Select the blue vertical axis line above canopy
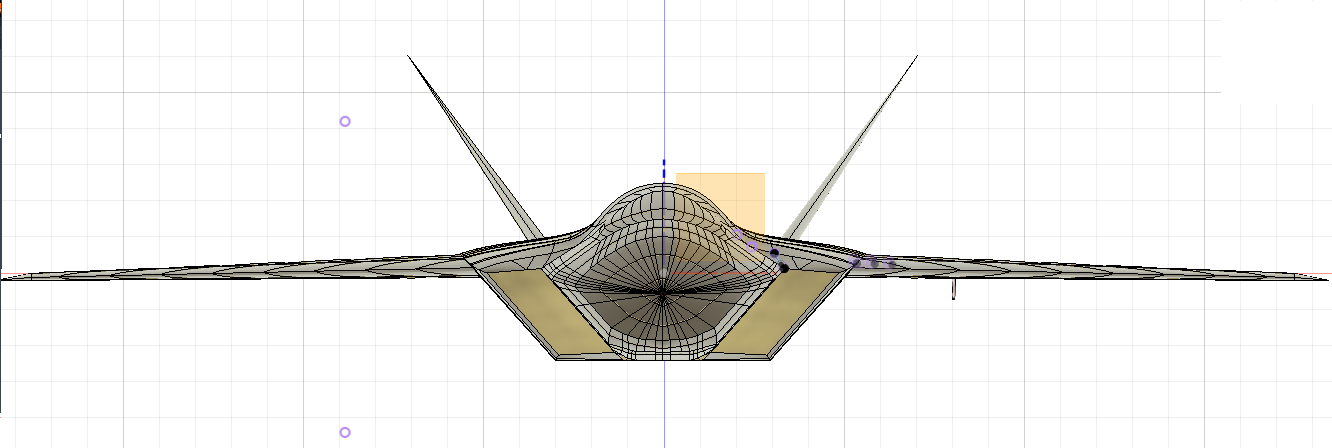The height and width of the screenshot is (448, 1332). click(x=664, y=120)
